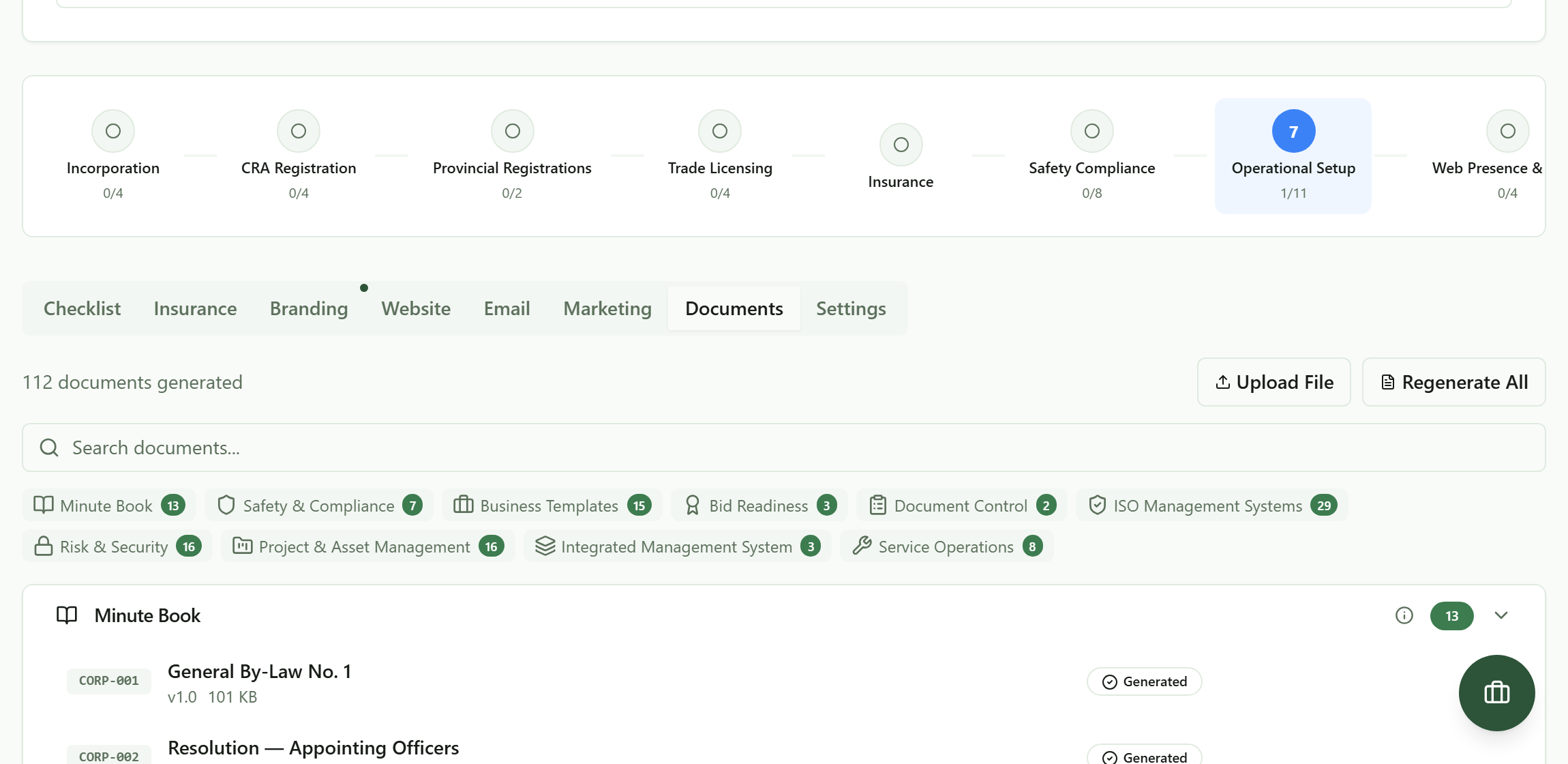Filter by Service Operations label
The width and height of the screenshot is (1568, 764).
946,546
